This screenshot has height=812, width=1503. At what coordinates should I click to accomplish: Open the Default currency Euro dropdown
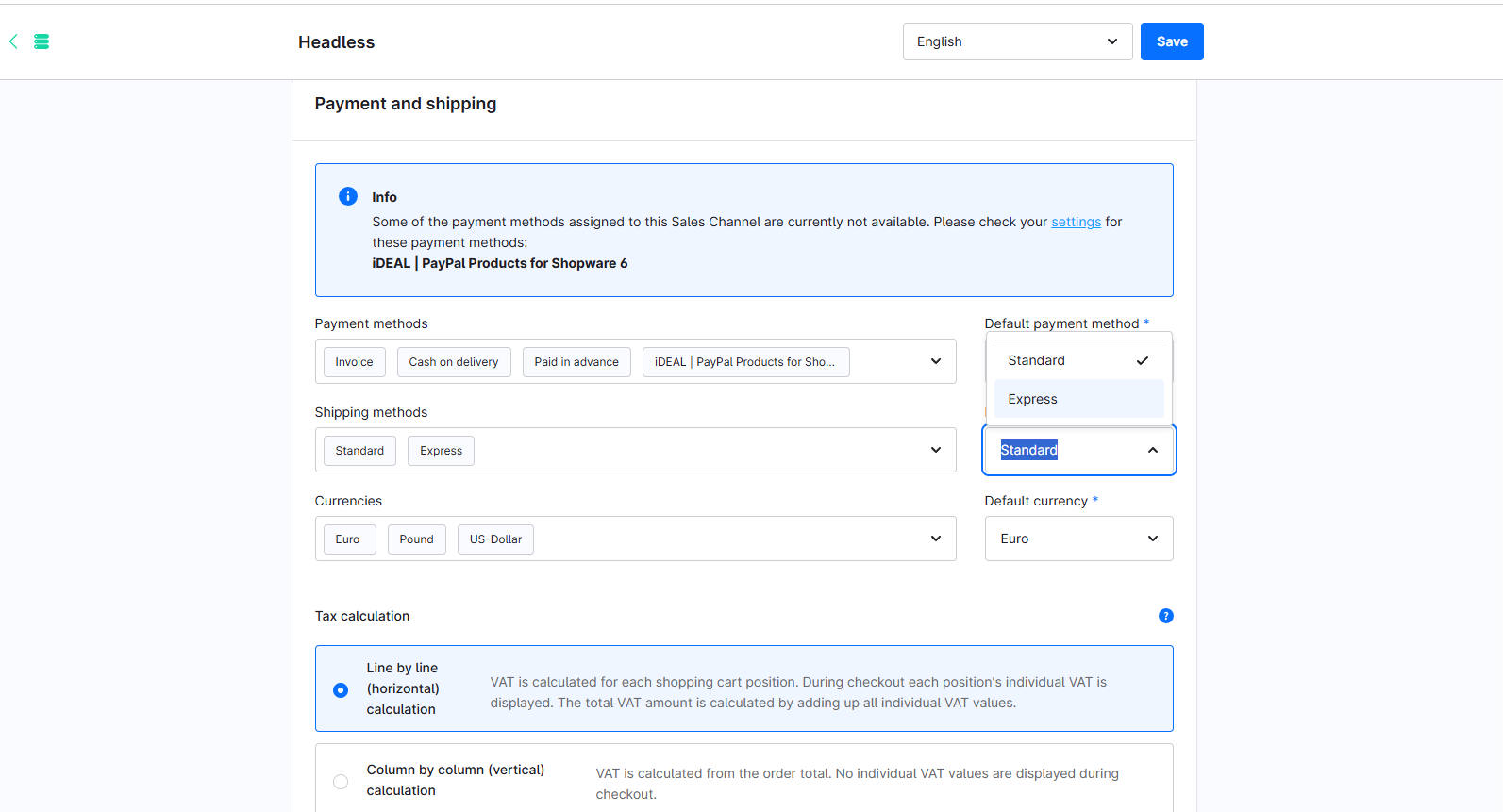point(1078,539)
